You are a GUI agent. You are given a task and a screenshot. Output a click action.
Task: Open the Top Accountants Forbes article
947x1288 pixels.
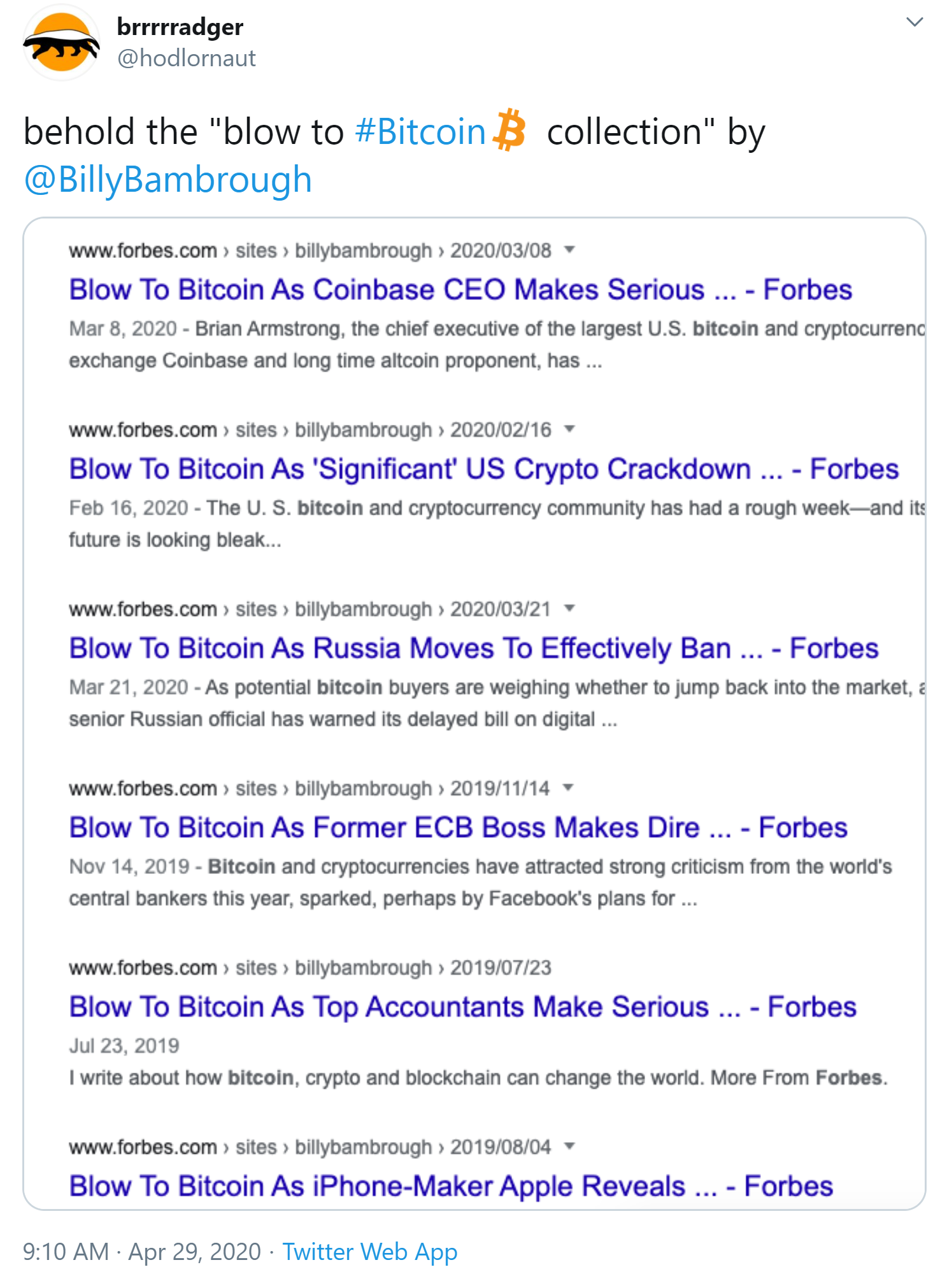[x=463, y=1007]
